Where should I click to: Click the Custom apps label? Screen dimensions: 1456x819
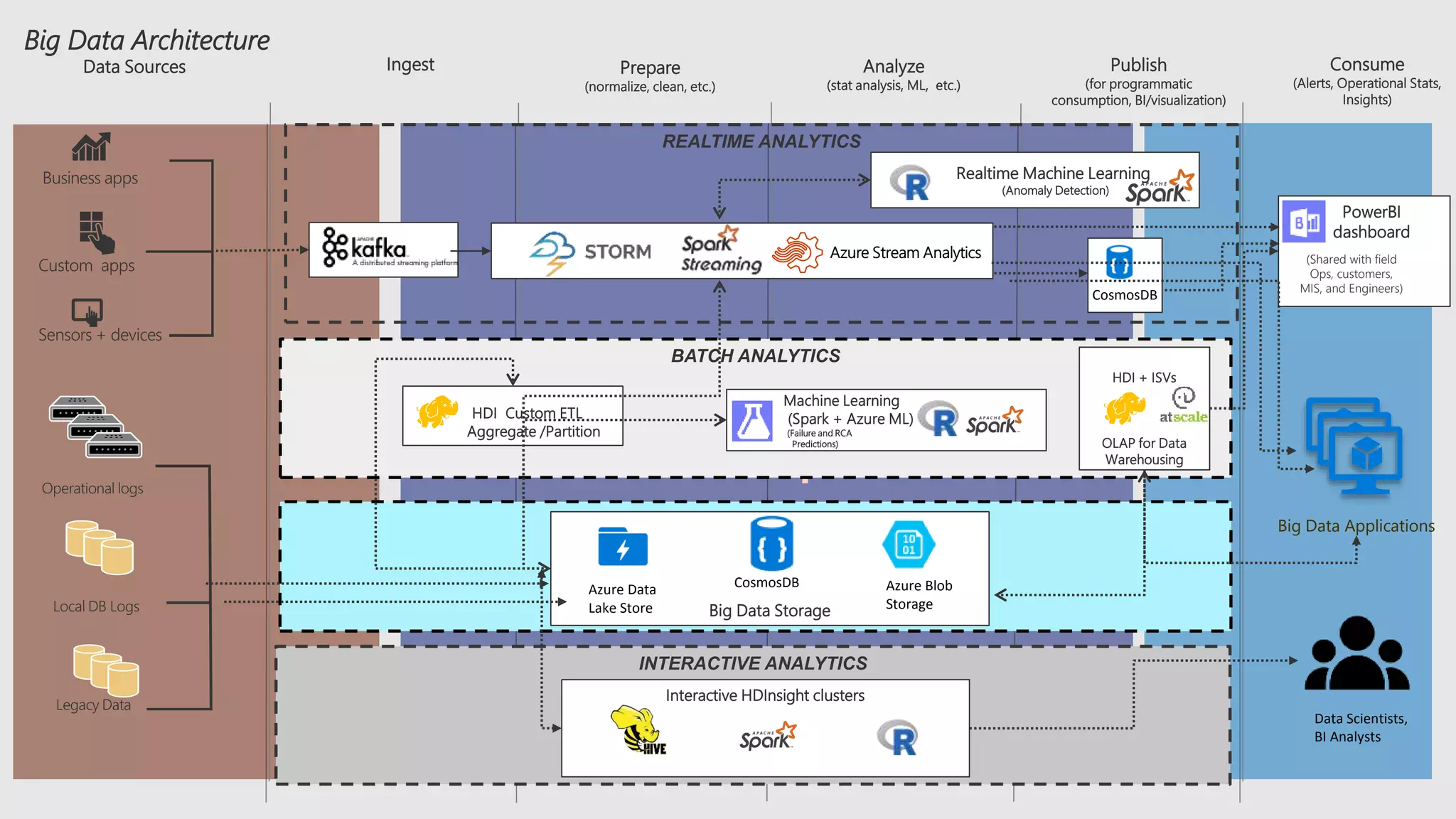tap(86, 266)
